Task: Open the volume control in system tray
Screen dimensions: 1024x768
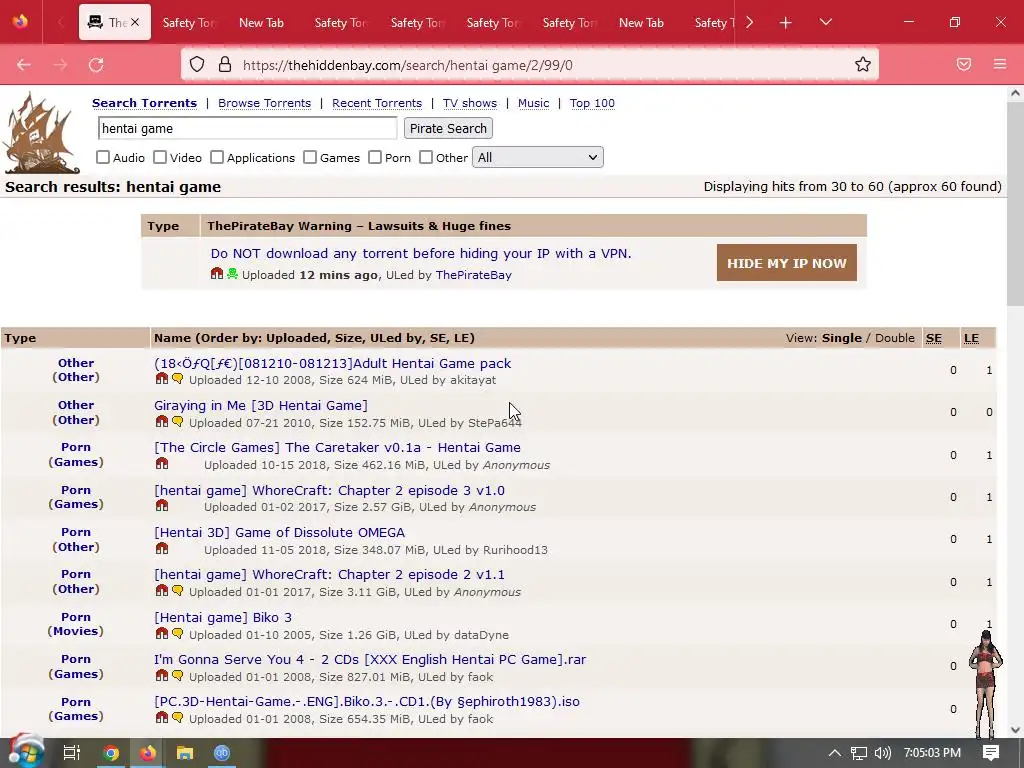Action: [x=883, y=753]
